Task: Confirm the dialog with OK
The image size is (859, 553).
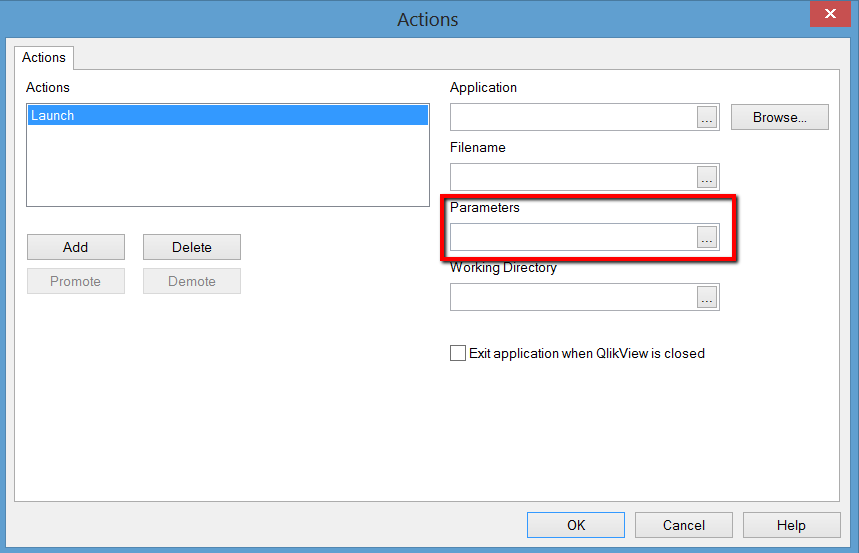Action: [x=576, y=525]
